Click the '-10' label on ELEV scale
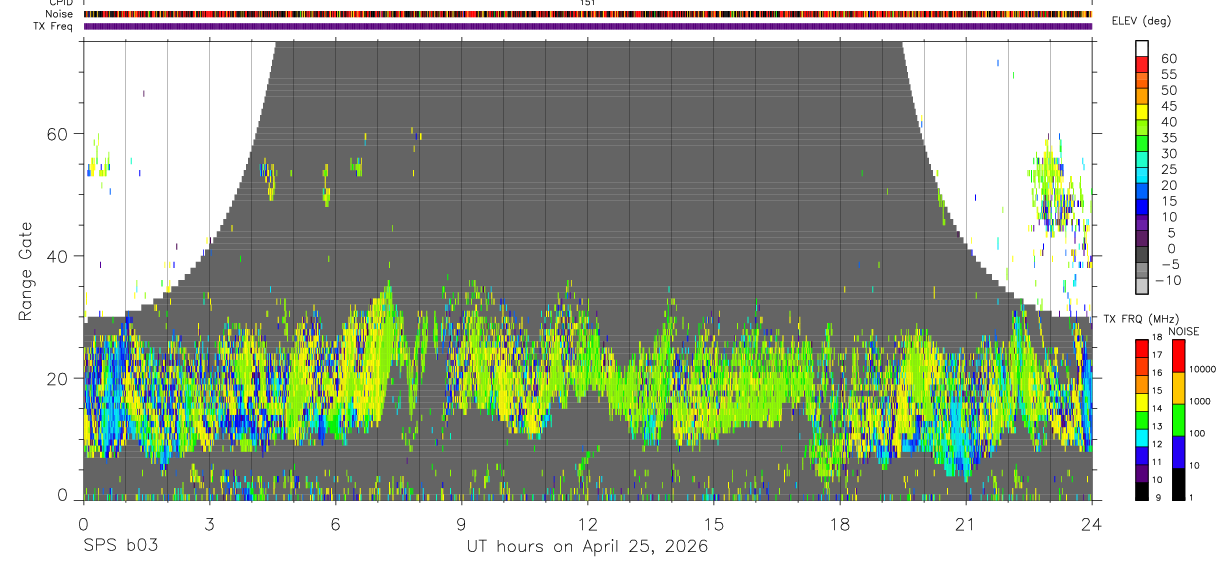This screenshot has width=1228, height=567. 1168,280
